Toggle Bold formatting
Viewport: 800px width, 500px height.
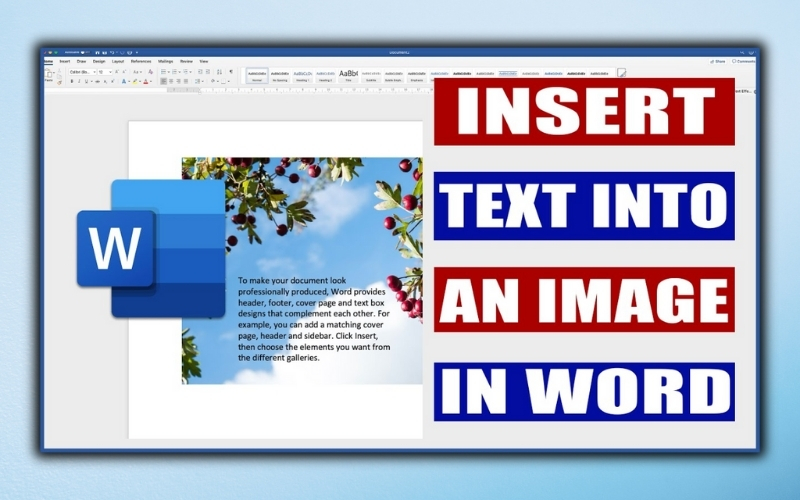[72, 81]
